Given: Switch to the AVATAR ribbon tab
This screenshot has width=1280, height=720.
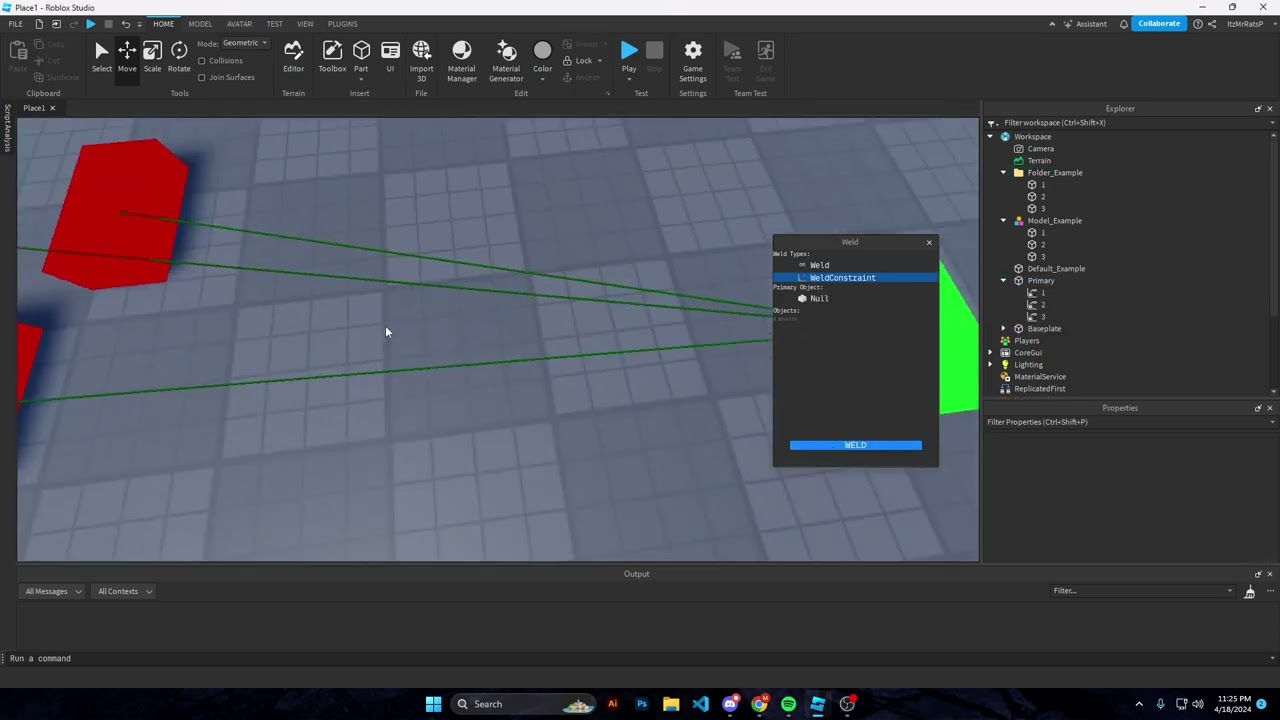Looking at the screenshot, I should point(239,24).
